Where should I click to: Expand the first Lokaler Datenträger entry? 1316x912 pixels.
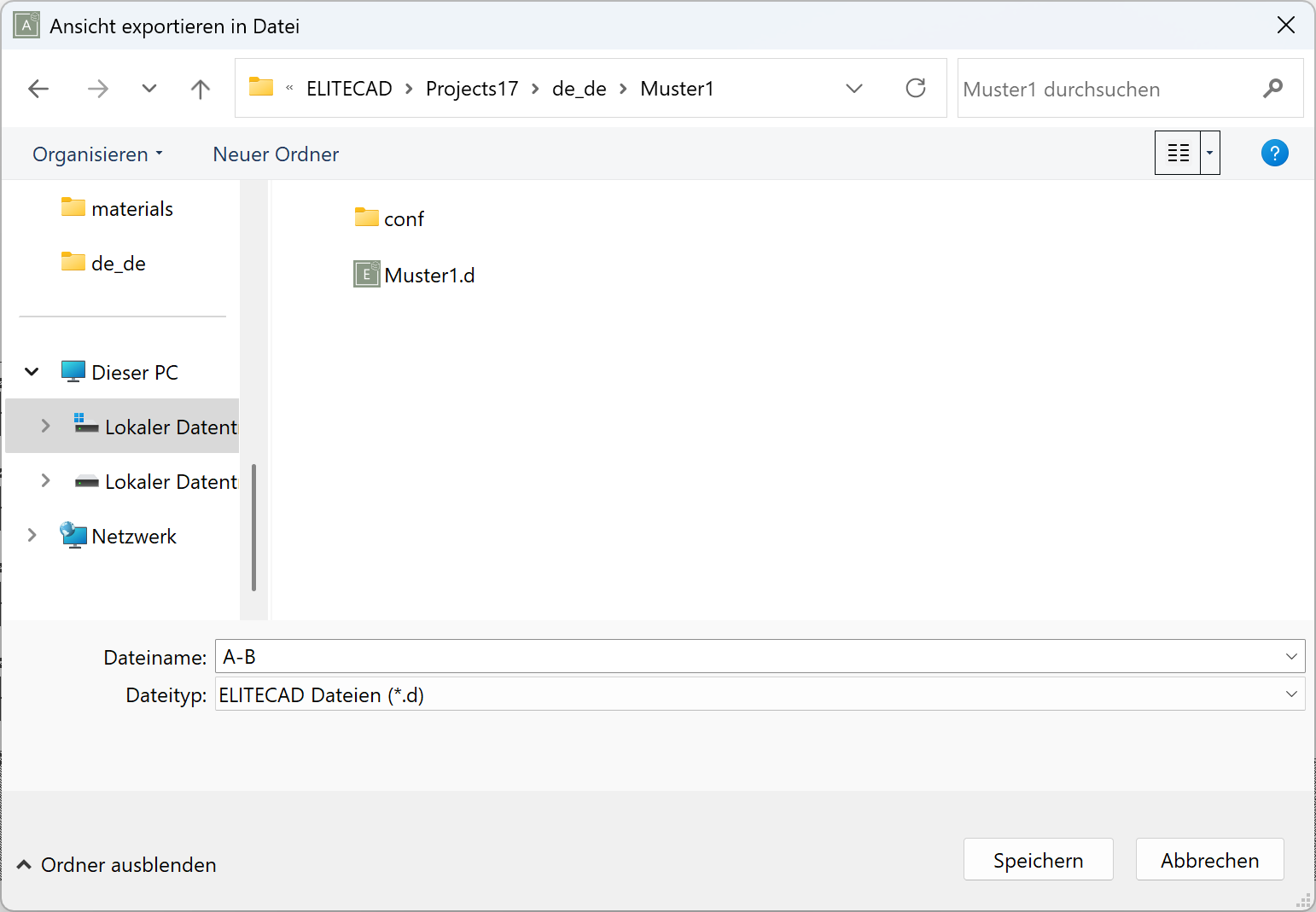[45, 426]
